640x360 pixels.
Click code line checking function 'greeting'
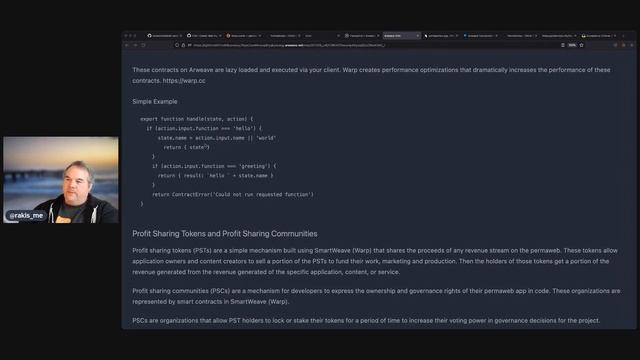(214, 166)
